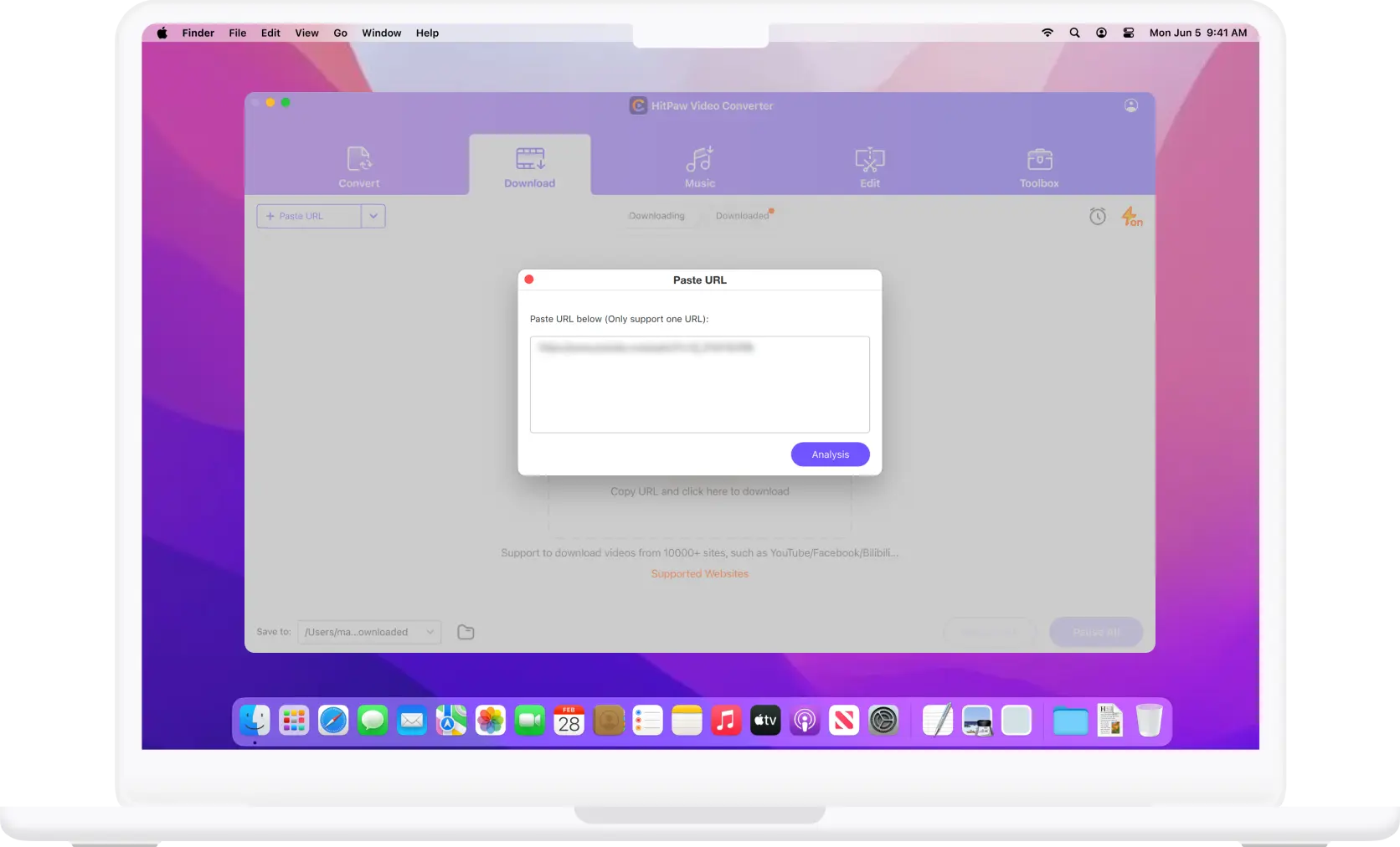Open the blue folder in the Dock
This screenshot has width=1400, height=847.
pyautogui.click(x=1070, y=721)
